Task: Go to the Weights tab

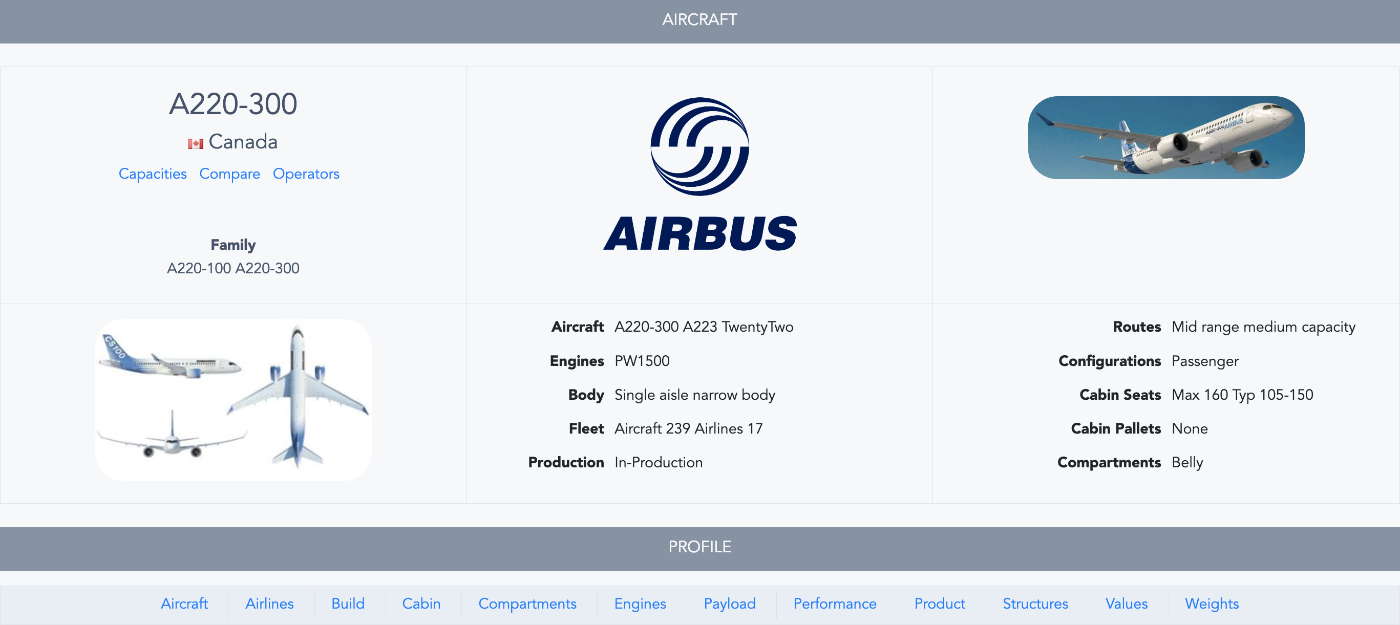Action: (x=1211, y=604)
